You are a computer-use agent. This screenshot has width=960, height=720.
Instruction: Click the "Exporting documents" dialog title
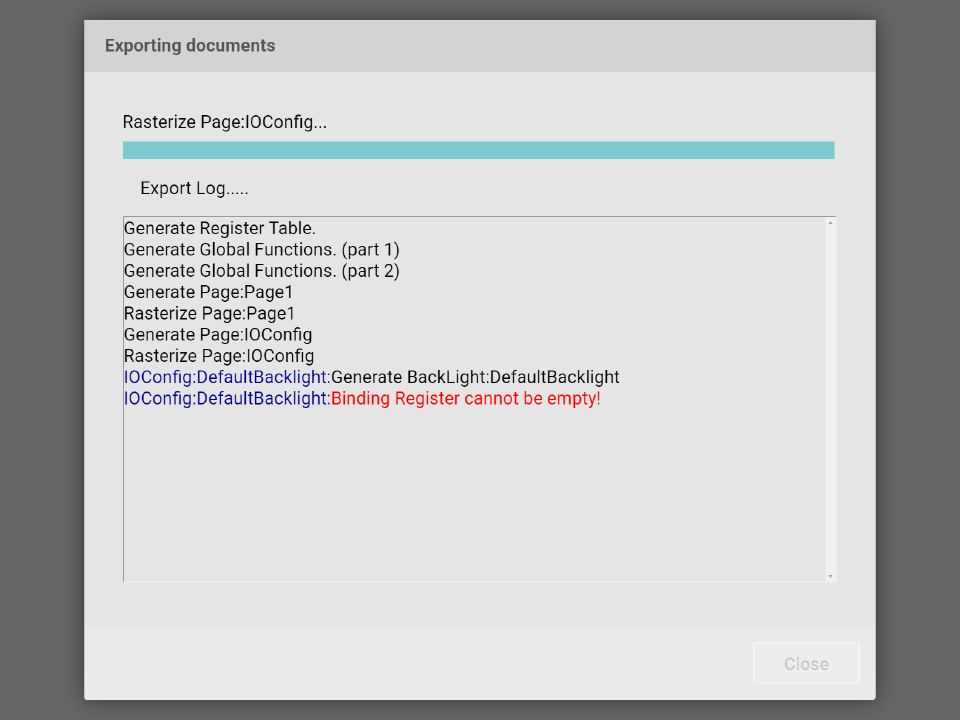click(190, 46)
